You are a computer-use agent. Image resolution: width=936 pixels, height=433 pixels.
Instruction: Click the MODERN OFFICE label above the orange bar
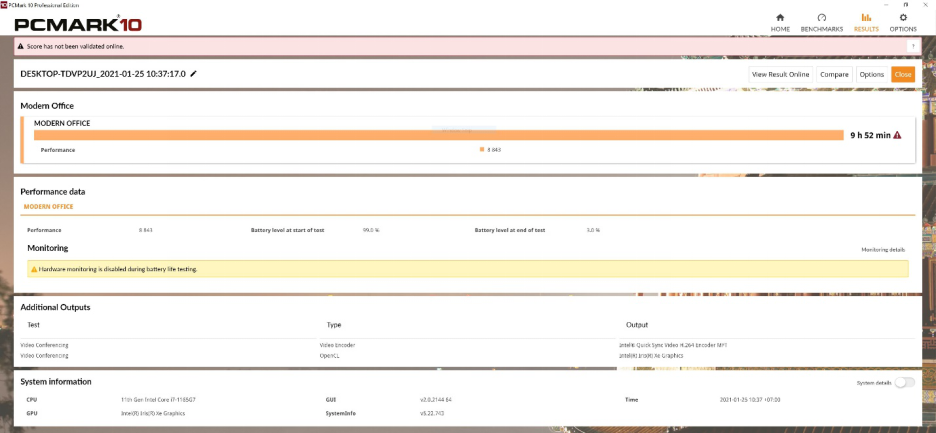point(62,123)
